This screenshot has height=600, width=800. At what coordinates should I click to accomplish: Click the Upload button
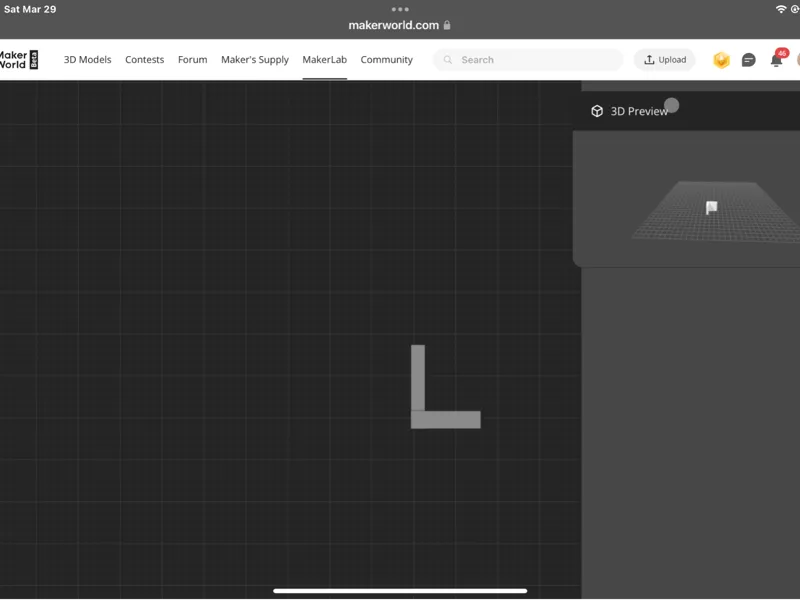(x=664, y=60)
